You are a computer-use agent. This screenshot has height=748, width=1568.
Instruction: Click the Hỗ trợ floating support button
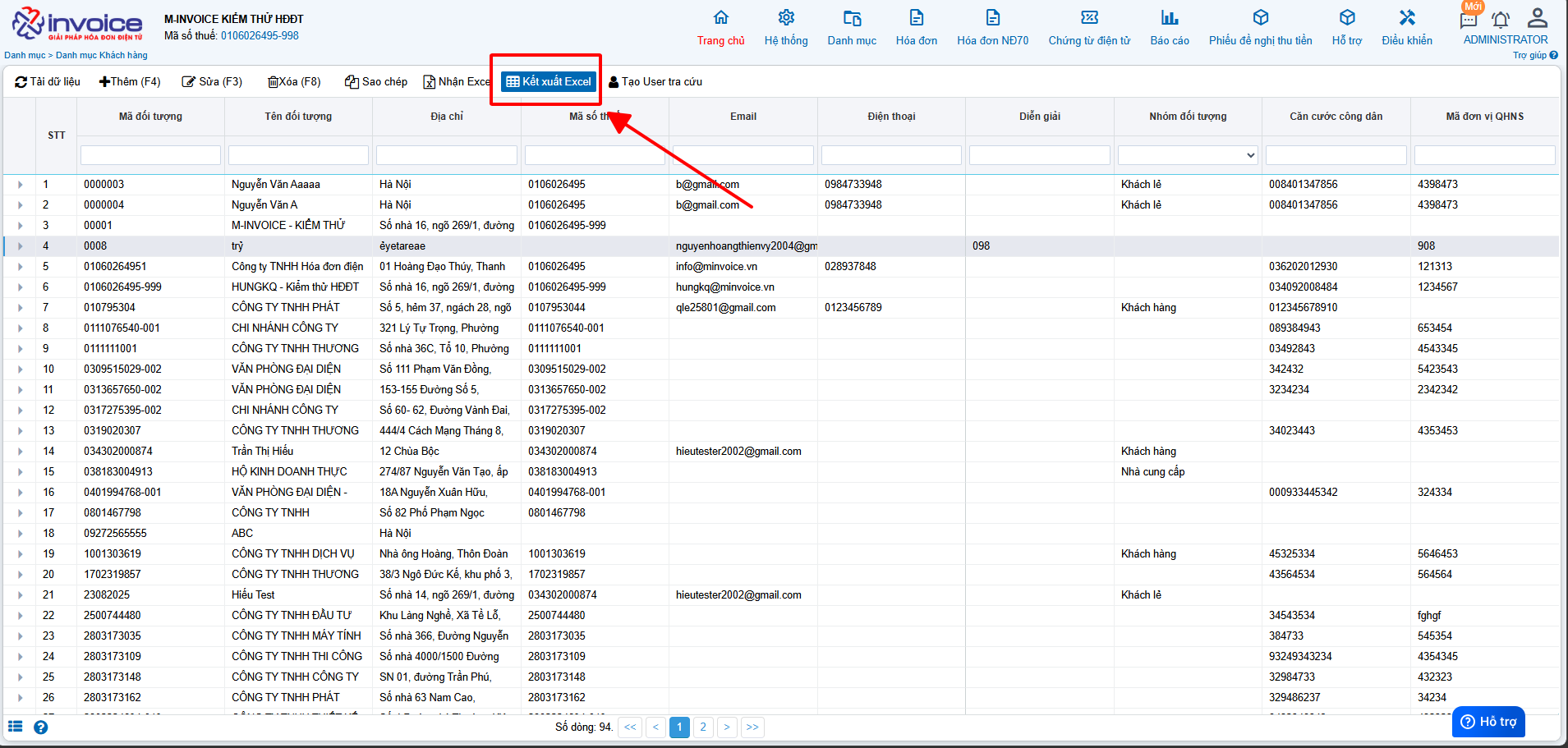coord(1488,722)
